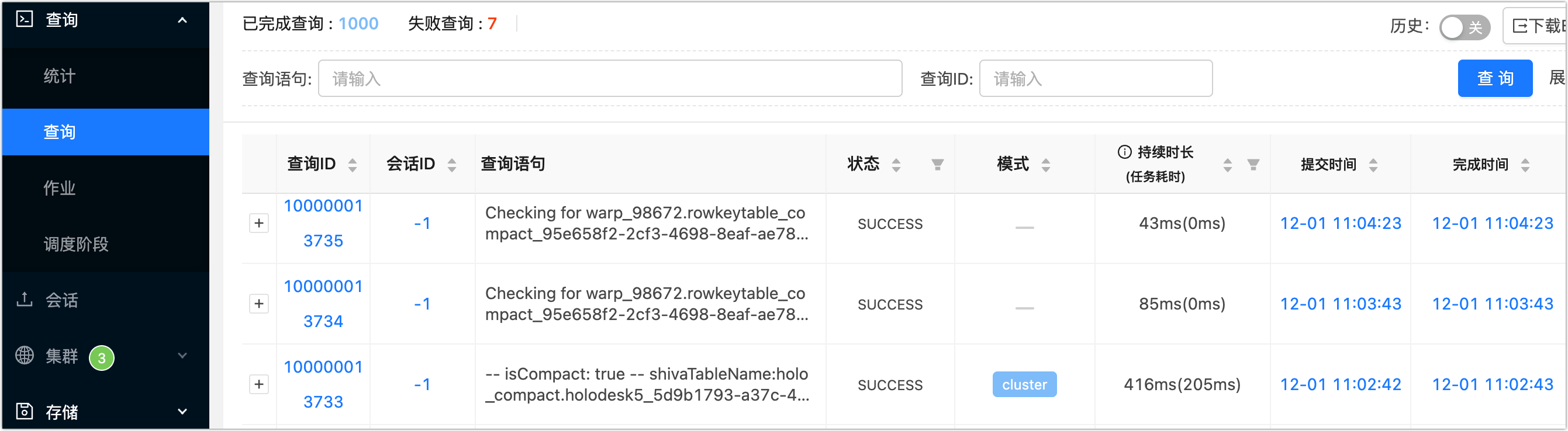The width and height of the screenshot is (1568, 431).
Task: Sort by submit time column arrows
Action: (x=1373, y=165)
